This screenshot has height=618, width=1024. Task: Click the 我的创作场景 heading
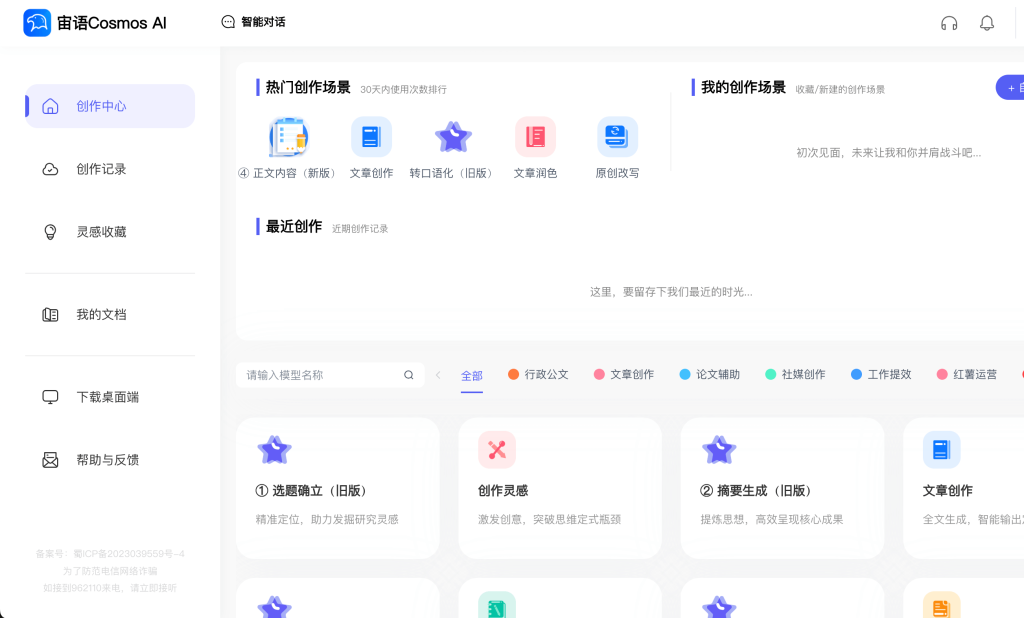(743, 88)
